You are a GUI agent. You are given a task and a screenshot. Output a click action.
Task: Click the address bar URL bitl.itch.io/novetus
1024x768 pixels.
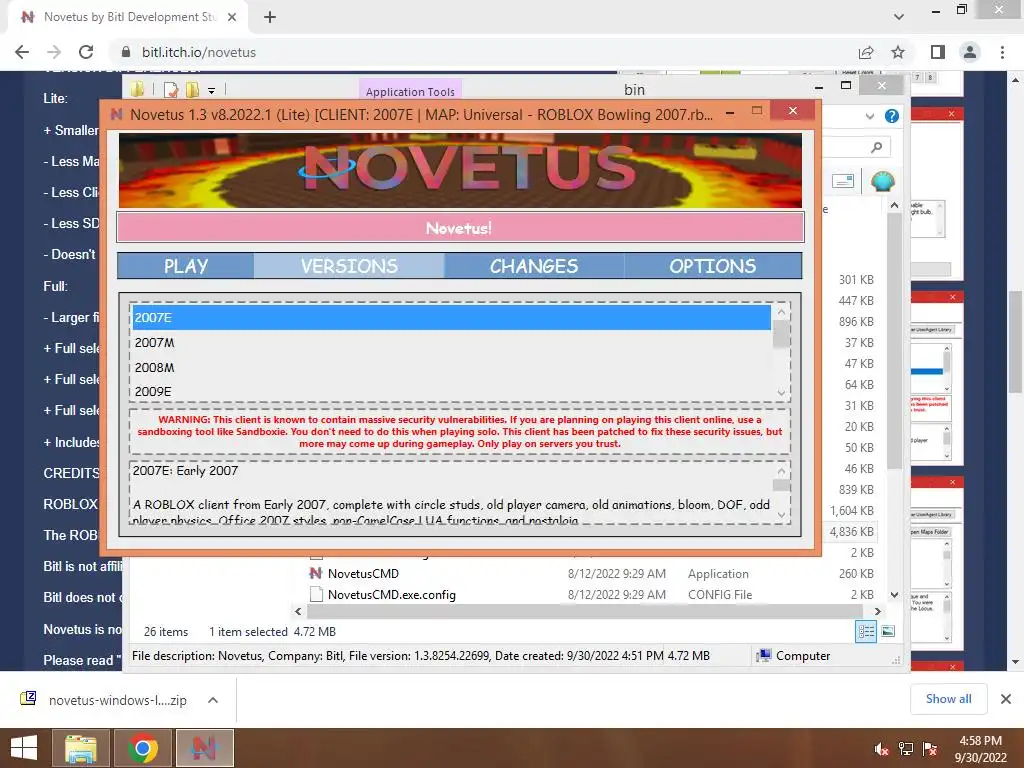pos(199,52)
